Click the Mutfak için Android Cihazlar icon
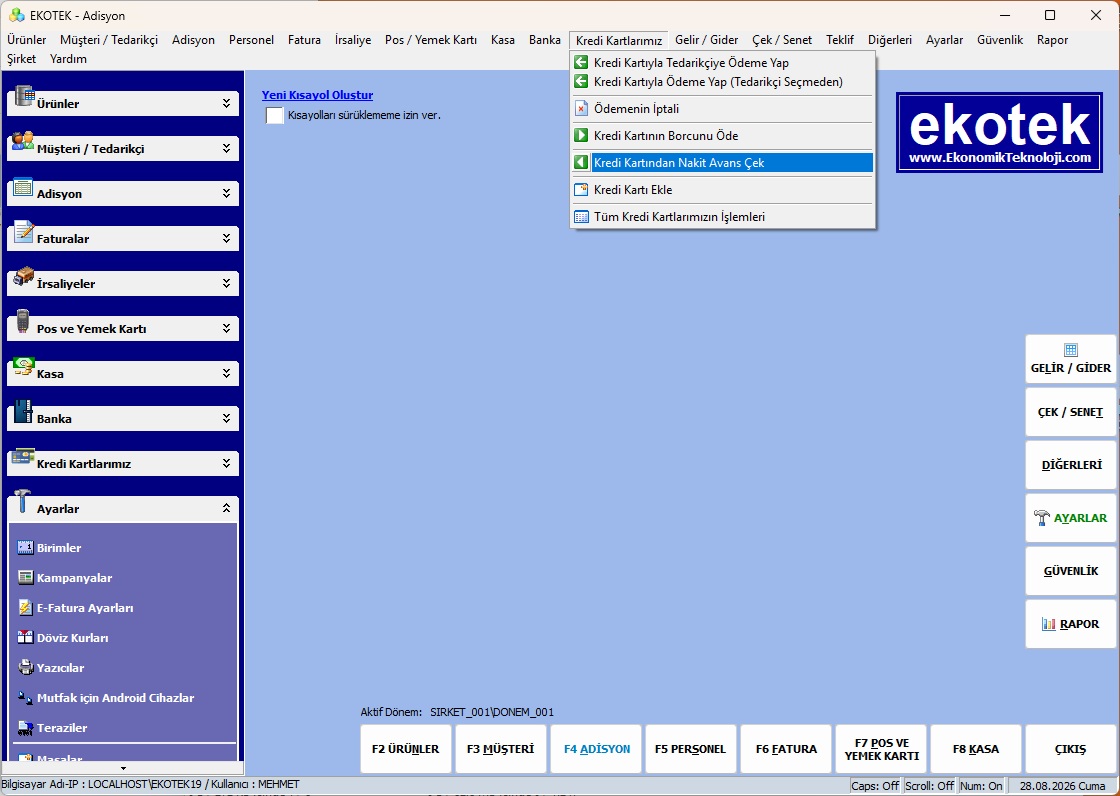The height and width of the screenshot is (796, 1120). click(25, 698)
